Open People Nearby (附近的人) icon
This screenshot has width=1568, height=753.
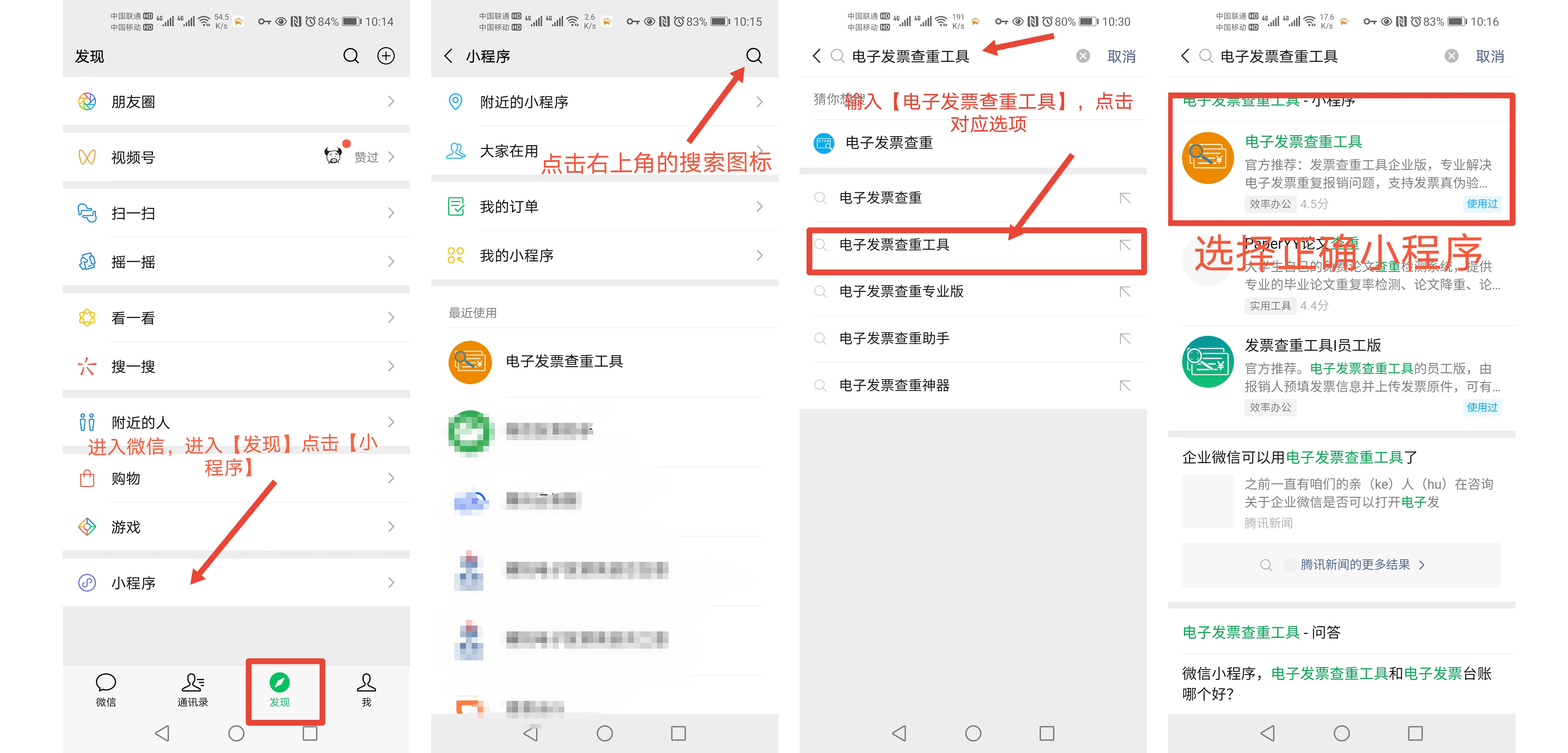87,422
